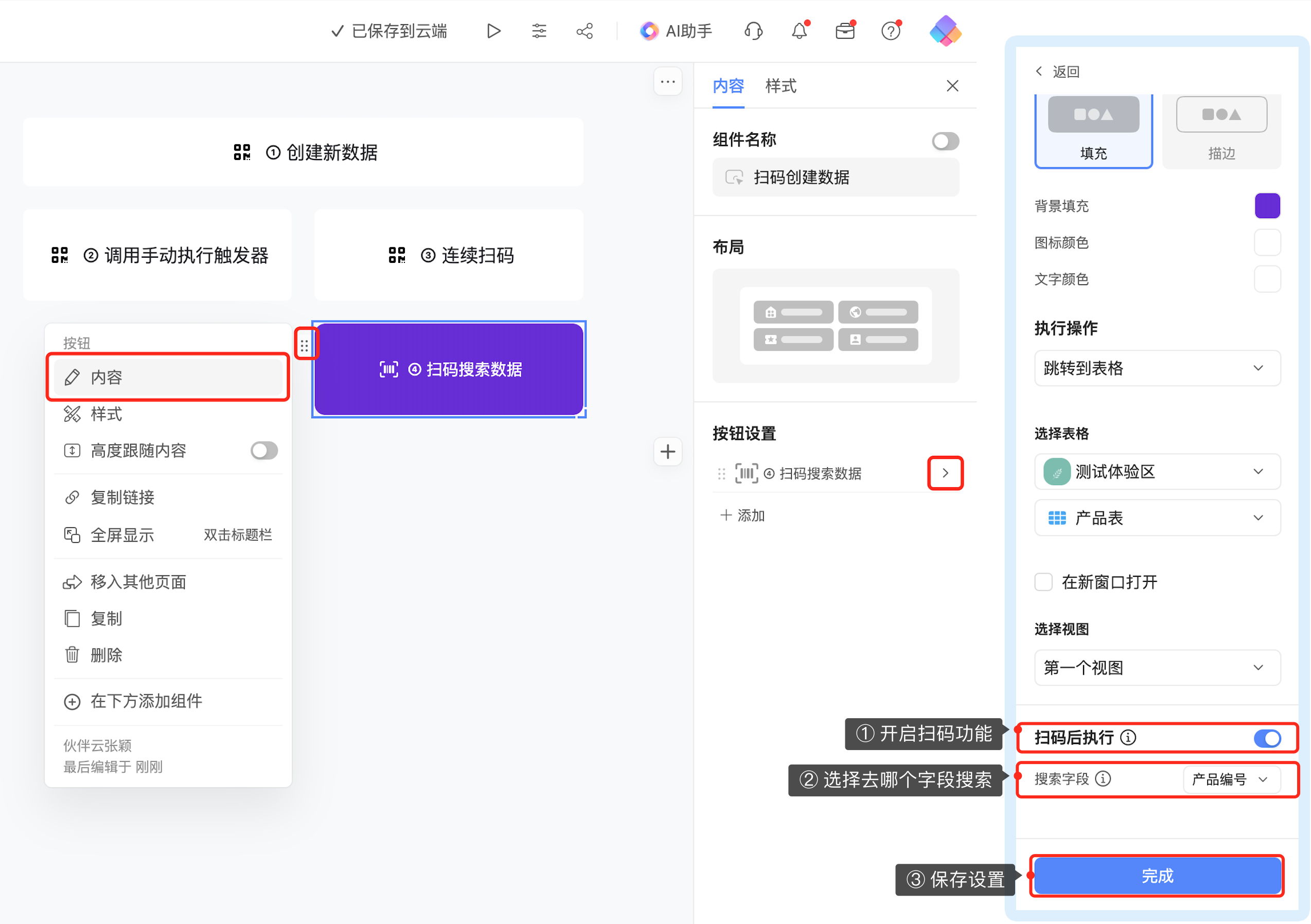The width and height of the screenshot is (1311, 924).
Task: Toggle 高度跟随内容 switch
Action: coord(264,451)
